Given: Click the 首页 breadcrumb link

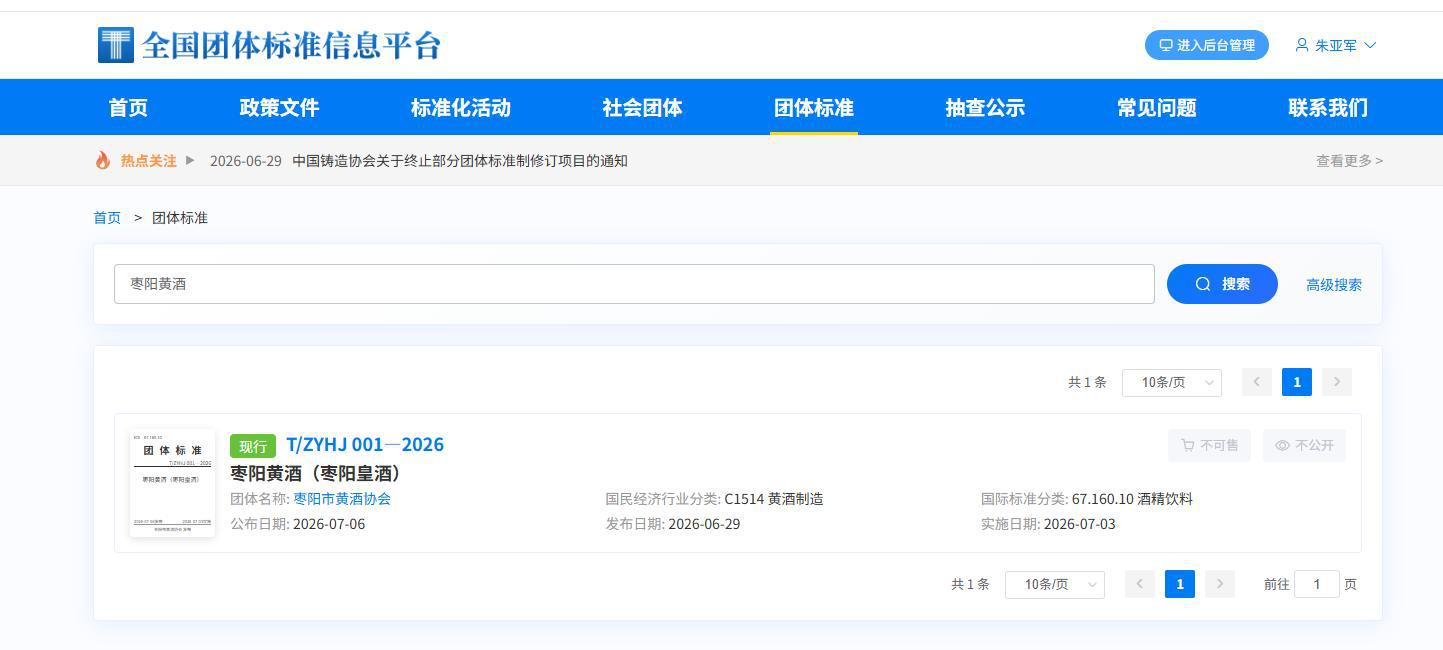Looking at the screenshot, I should click(107, 218).
